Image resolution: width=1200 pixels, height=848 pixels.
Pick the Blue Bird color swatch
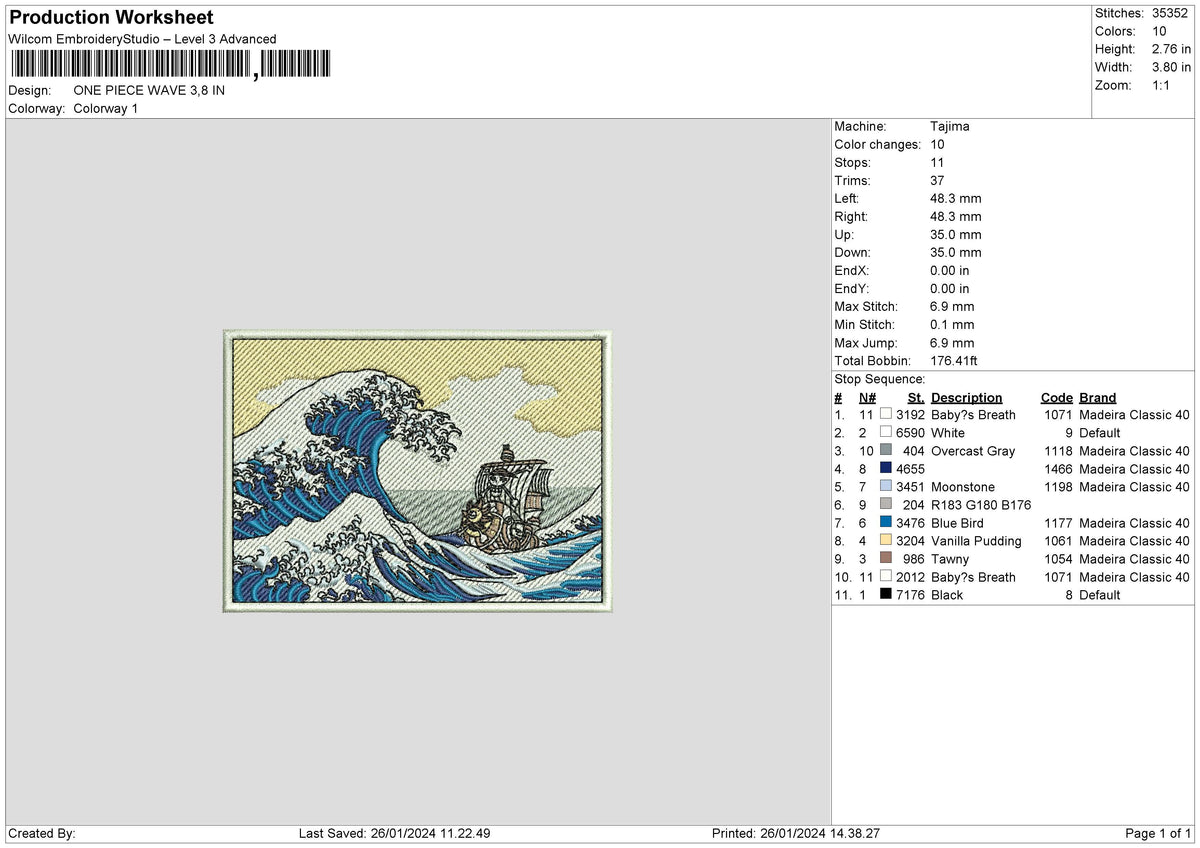click(x=886, y=523)
